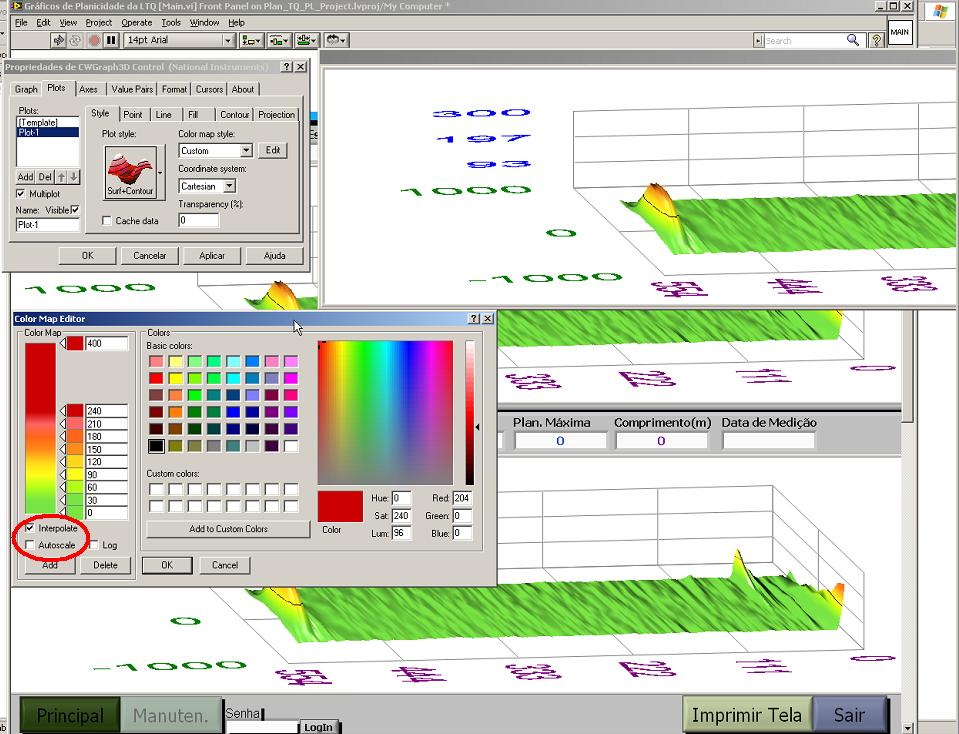
Task: Click the Red value input field
Action: (462, 499)
